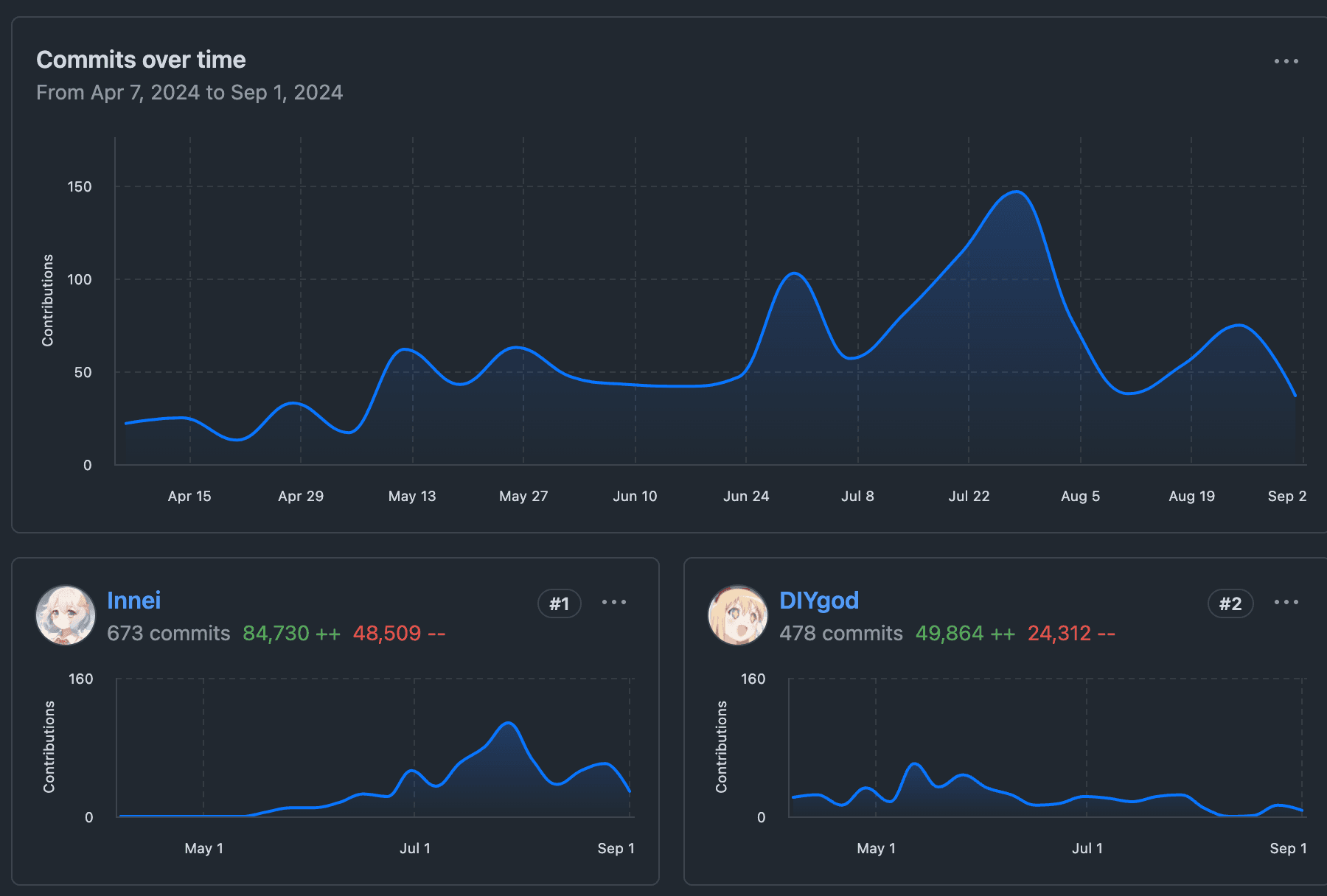Click the Jul 1 label in Innei's chart
The height and width of the screenshot is (896, 1327).
pyautogui.click(x=415, y=848)
